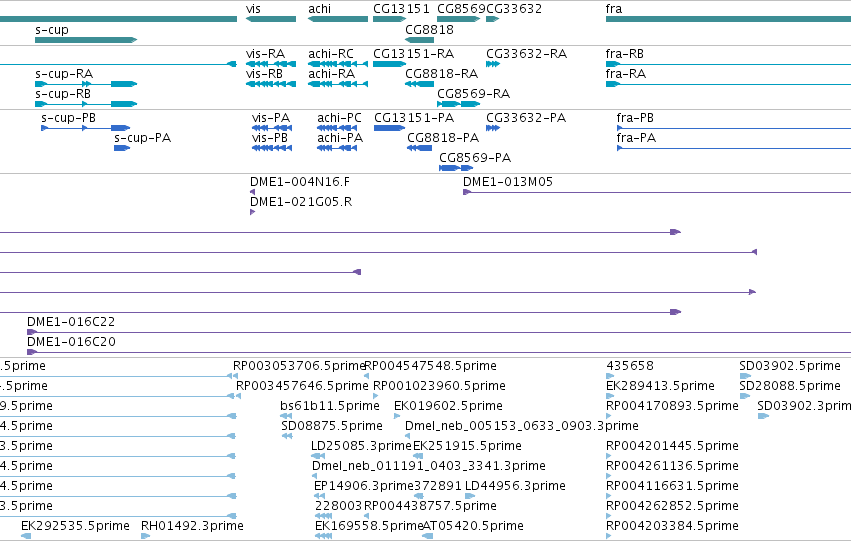Click the achi-PC protein label
Screen dimensions: 851x541
339,118
